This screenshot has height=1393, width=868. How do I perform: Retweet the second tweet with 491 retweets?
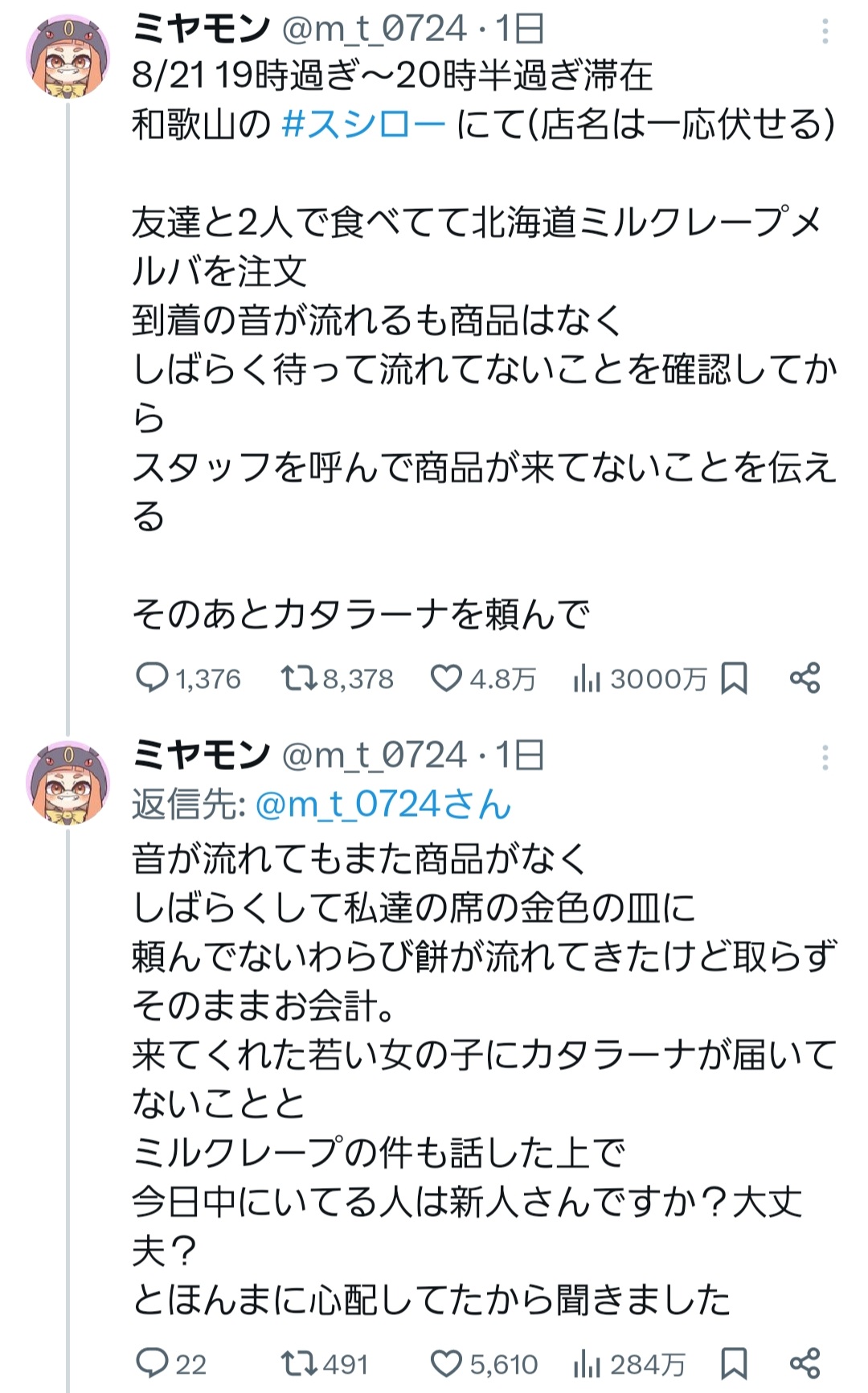point(298,1363)
